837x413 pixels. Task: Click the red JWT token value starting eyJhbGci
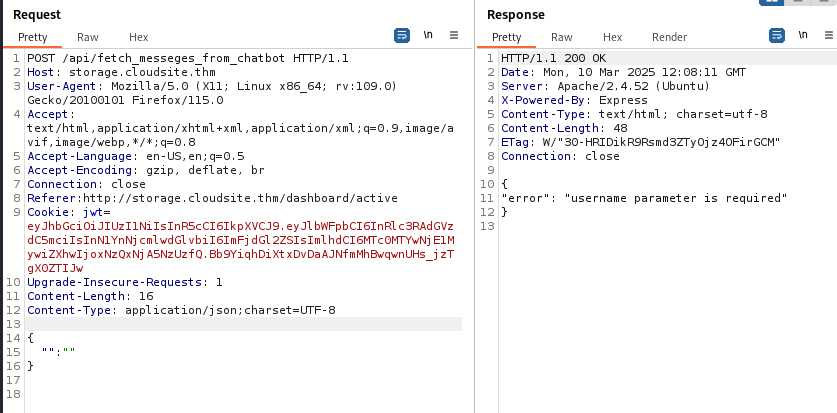pyautogui.click(x=241, y=247)
